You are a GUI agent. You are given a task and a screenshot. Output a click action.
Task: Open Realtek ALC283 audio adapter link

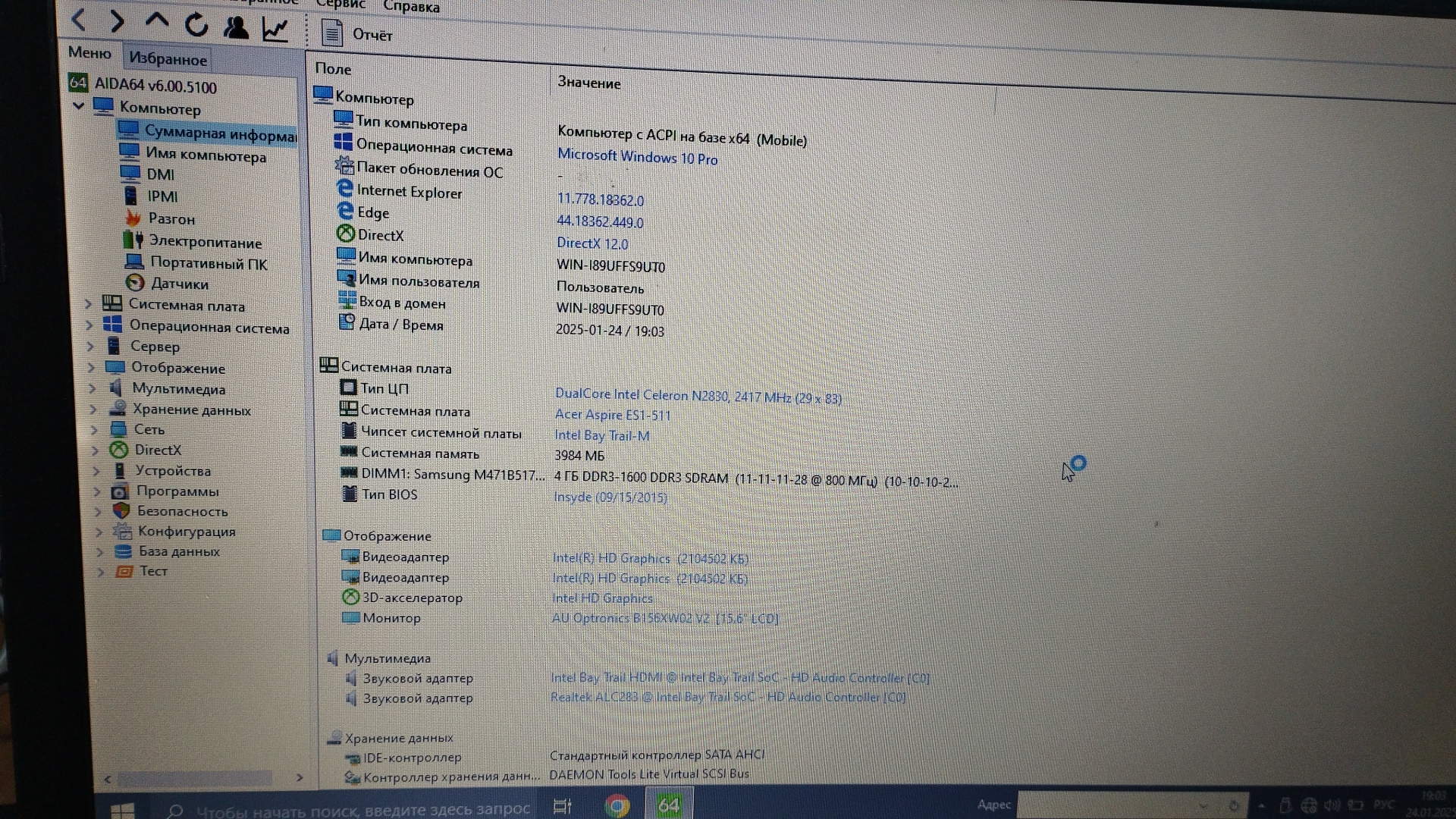[728, 697]
